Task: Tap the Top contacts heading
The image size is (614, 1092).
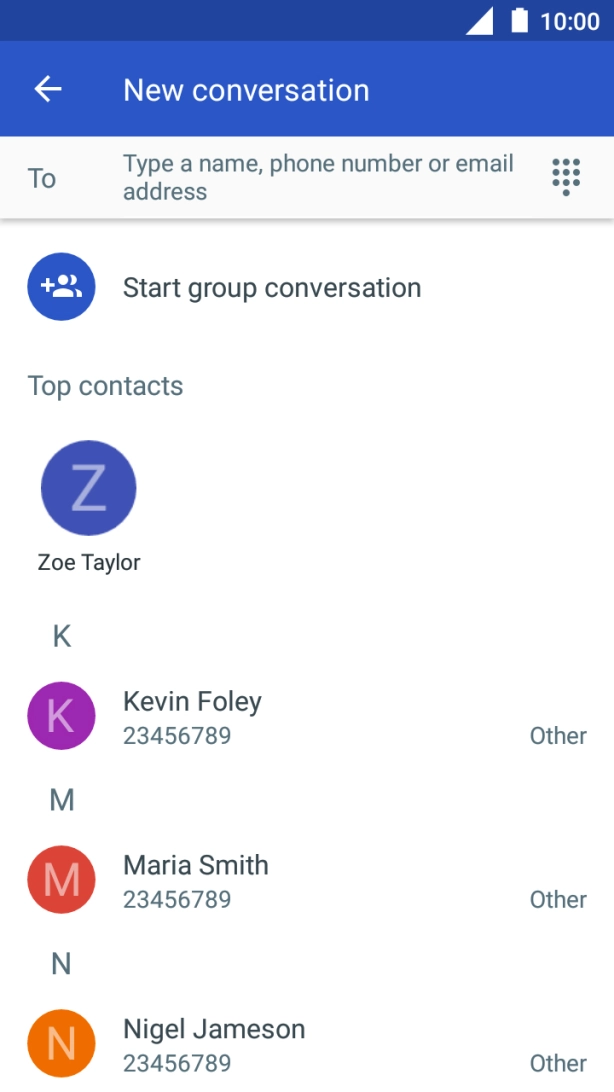Action: [105, 386]
